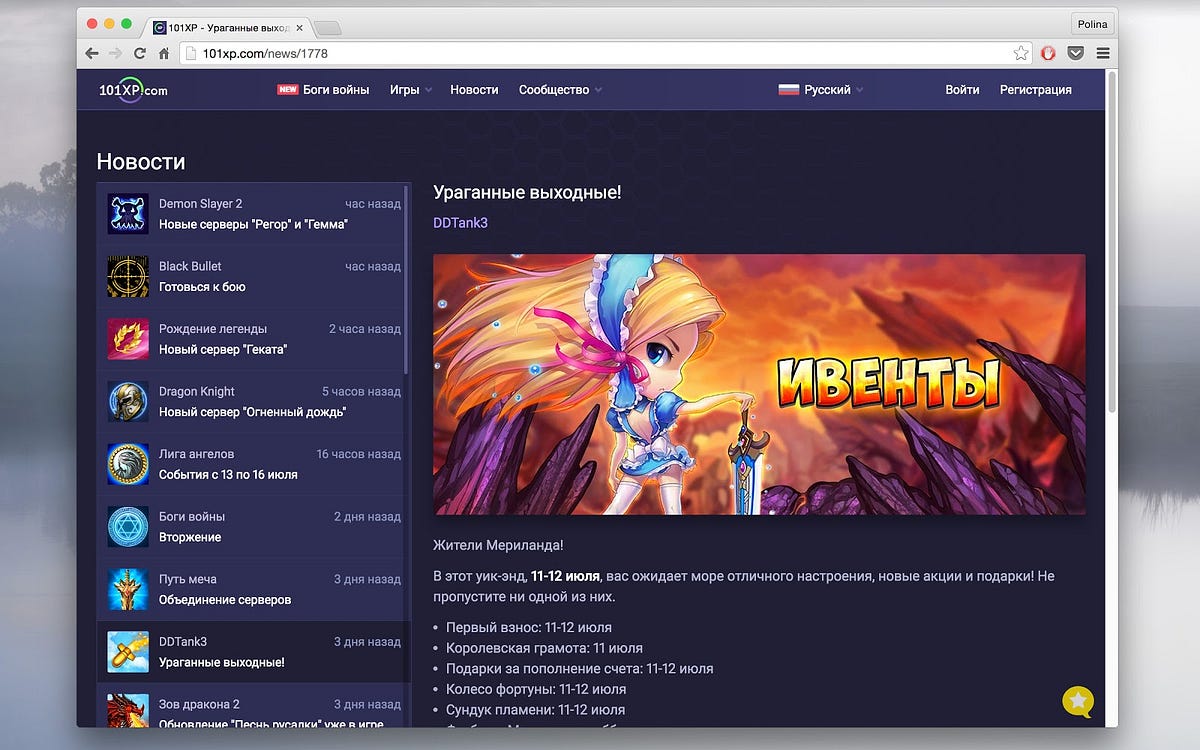Click the Russian flag icon
This screenshot has width=1200, height=750.
(789, 90)
